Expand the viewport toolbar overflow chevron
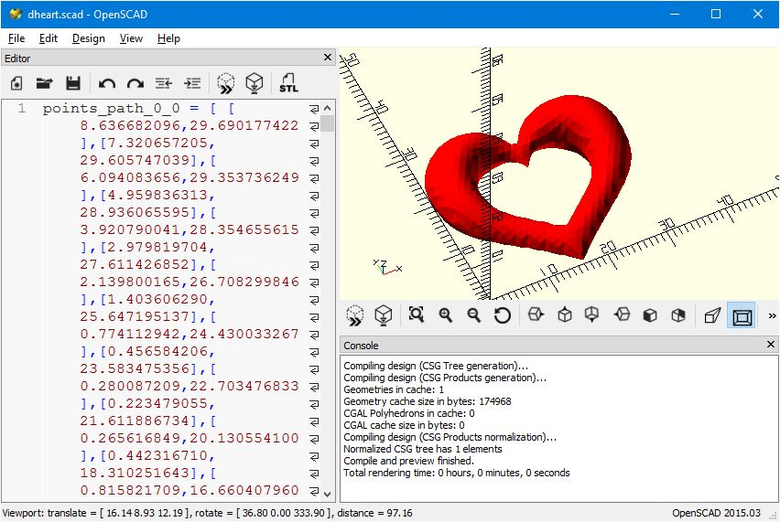The height and width of the screenshot is (522, 780). tap(771, 316)
